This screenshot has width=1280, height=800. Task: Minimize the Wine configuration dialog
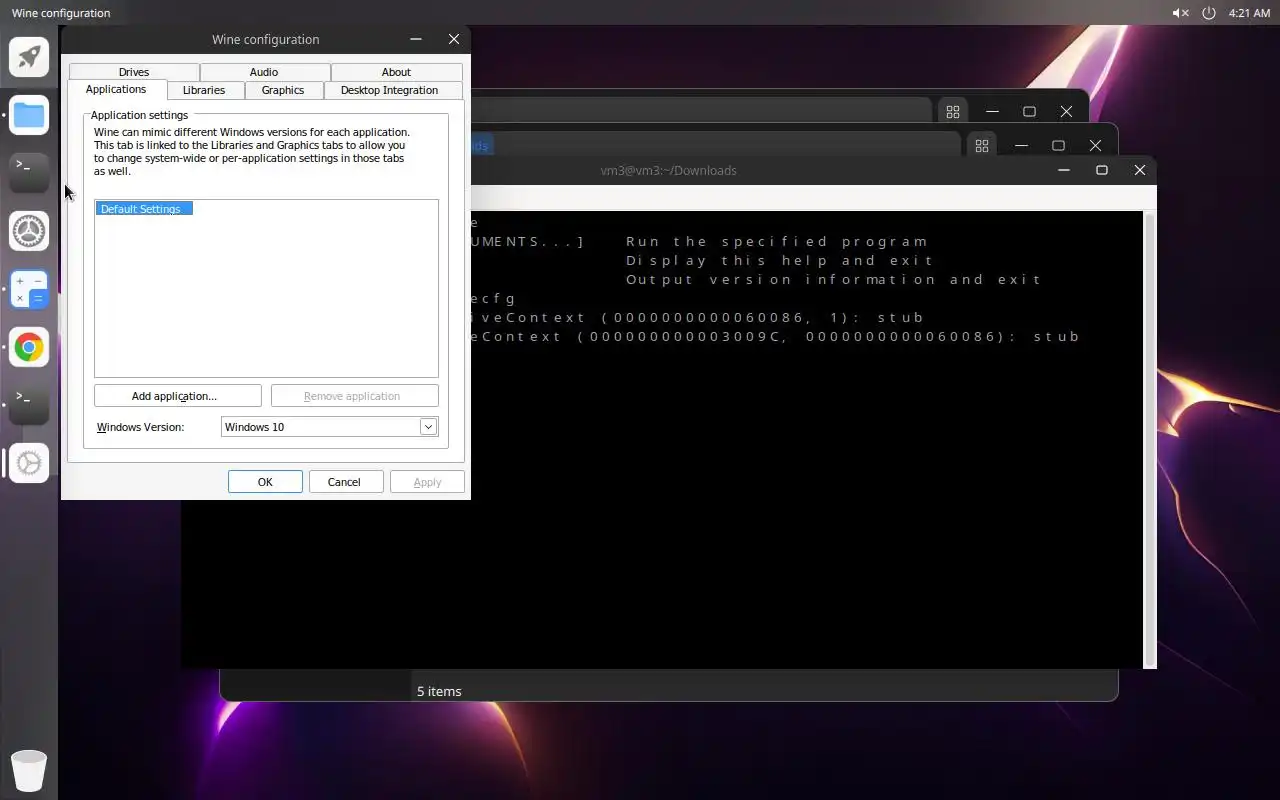pos(416,39)
